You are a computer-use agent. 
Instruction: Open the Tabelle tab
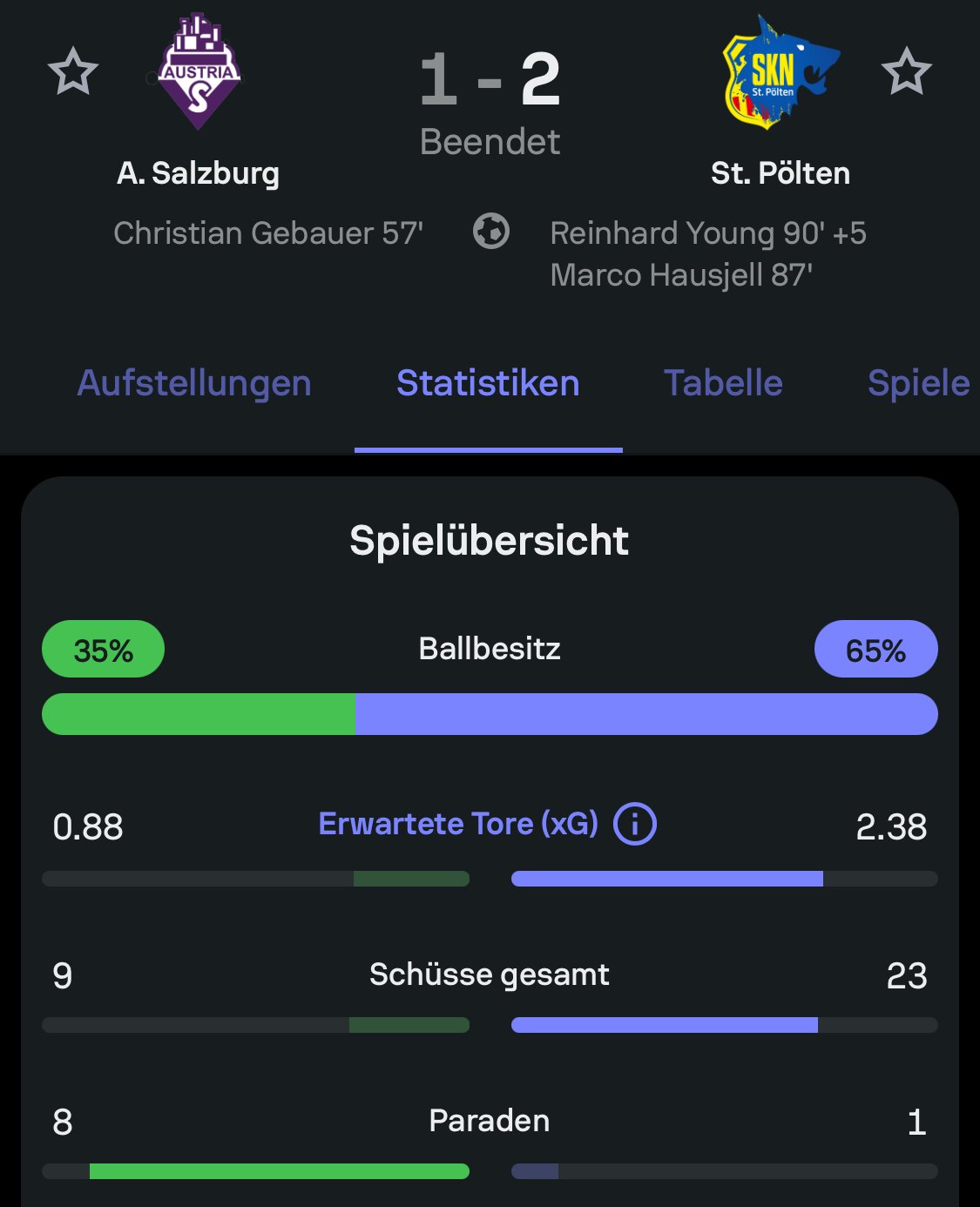point(723,383)
